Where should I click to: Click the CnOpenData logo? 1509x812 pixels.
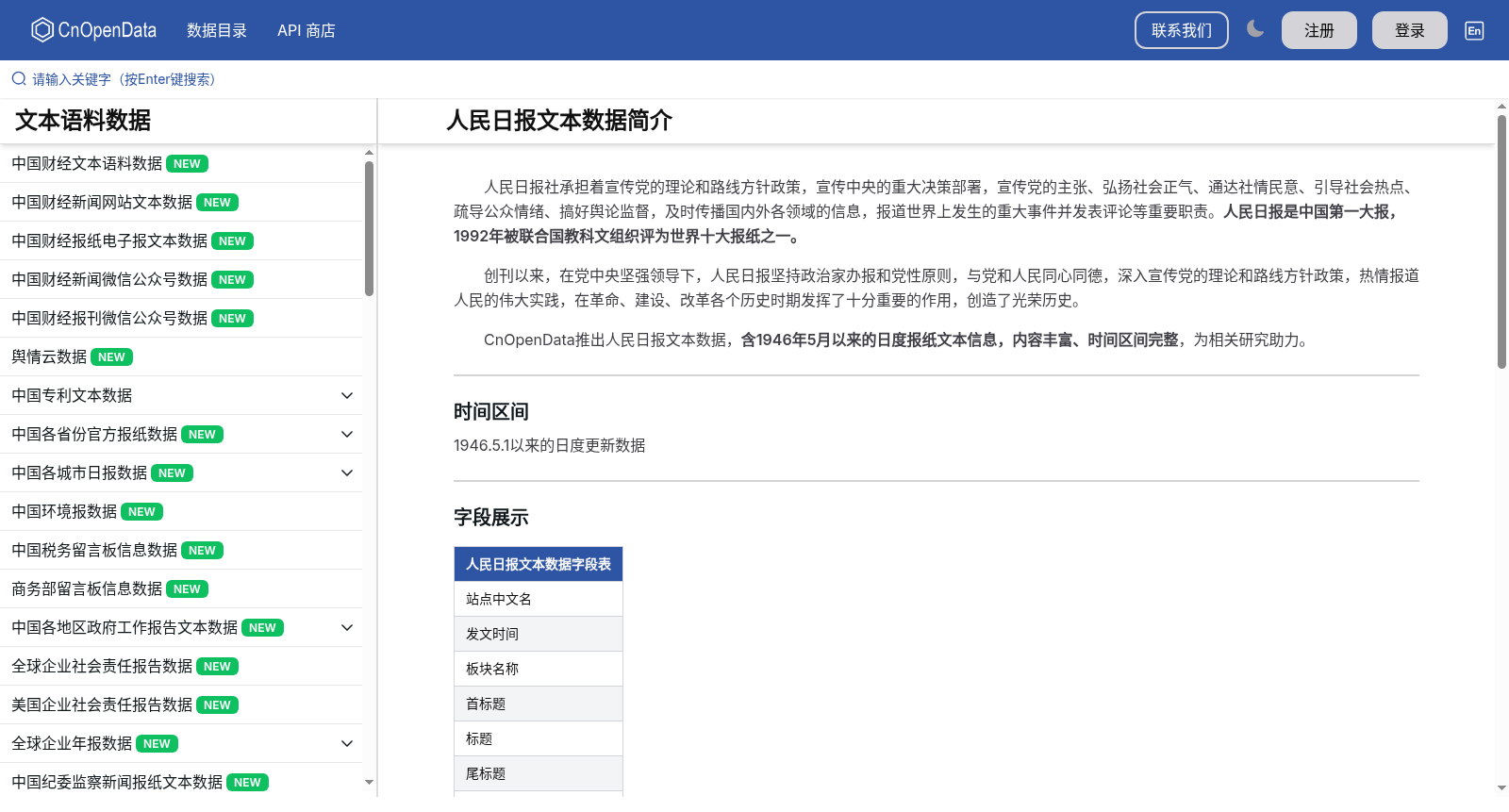click(x=93, y=30)
